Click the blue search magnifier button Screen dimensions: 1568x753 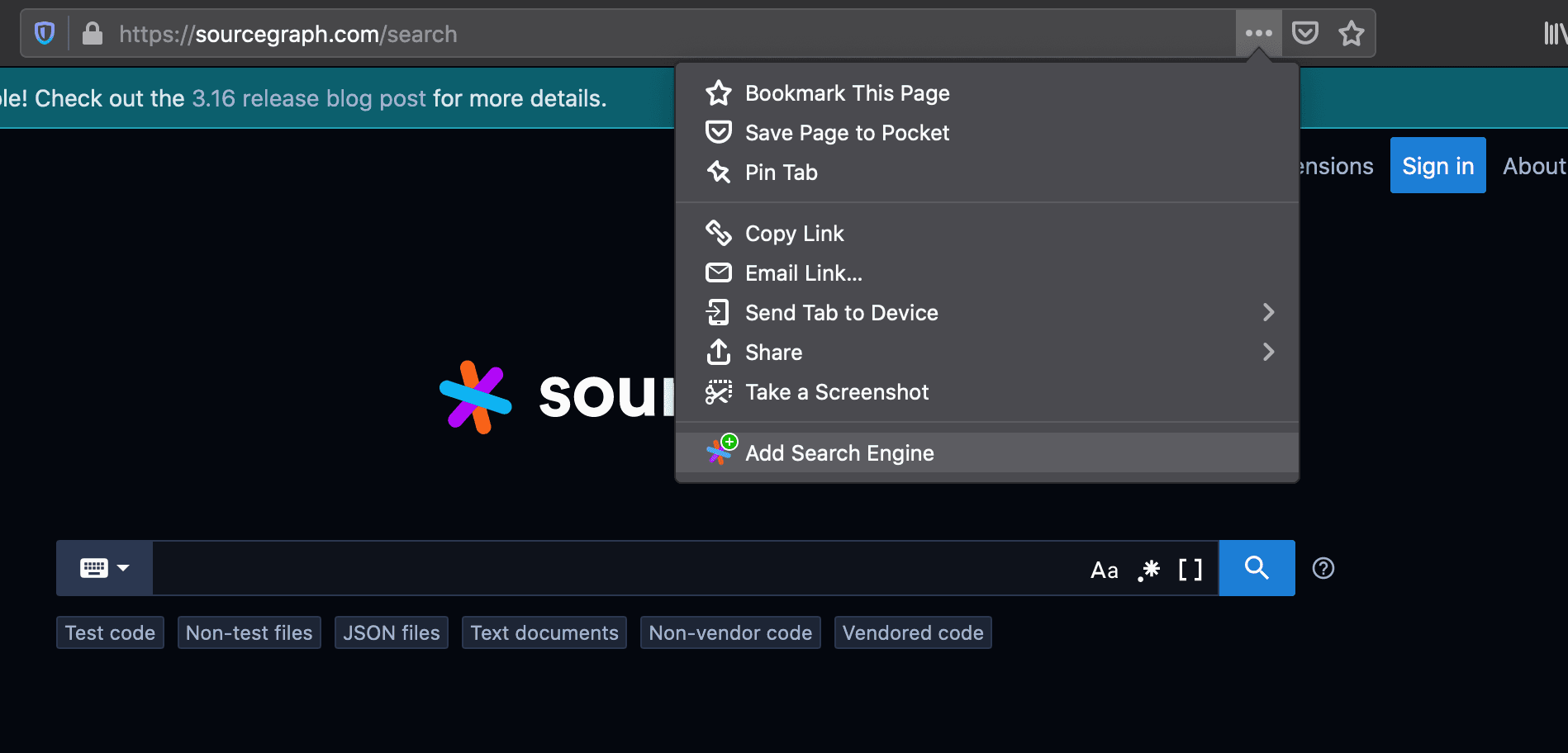pyautogui.click(x=1257, y=568)
